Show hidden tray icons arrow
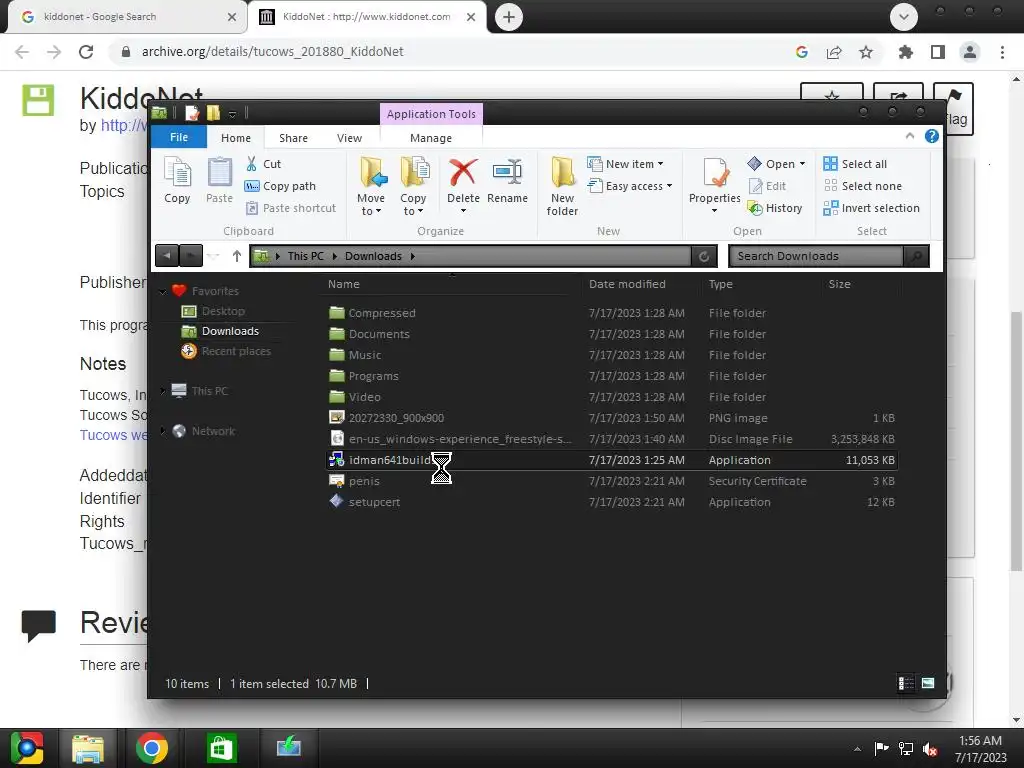 857,750
